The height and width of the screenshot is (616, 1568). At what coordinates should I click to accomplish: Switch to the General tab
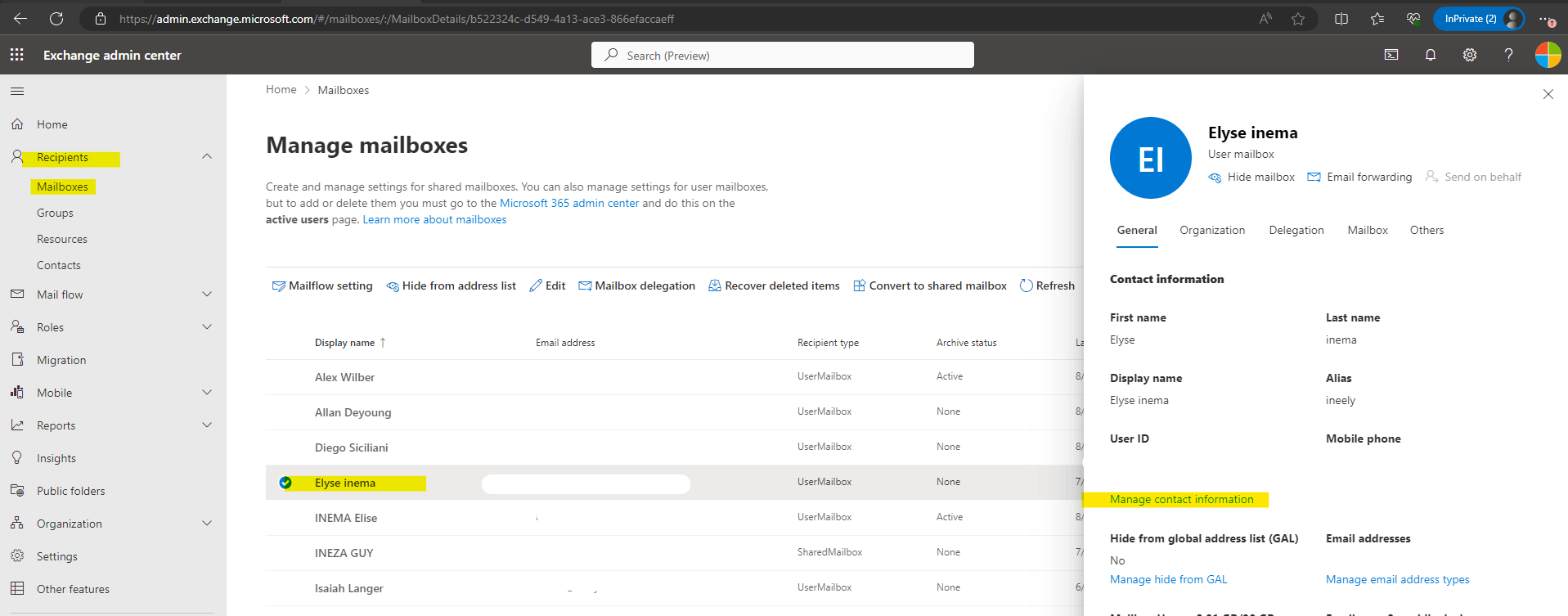pyautogui.click(x=1137, y=231)
